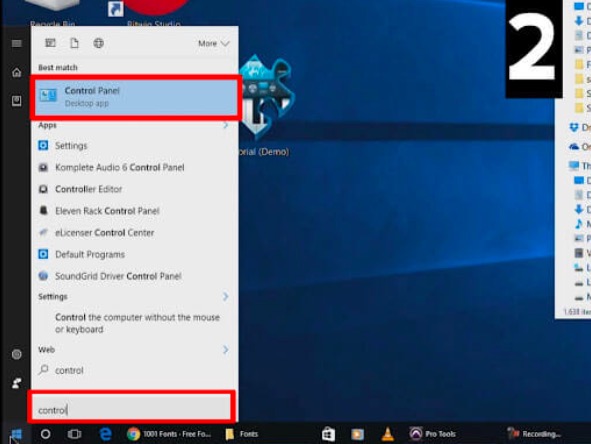Click the Default Programs result icon
The width and height of the screenshot is (591, 444).
point(43,254)
